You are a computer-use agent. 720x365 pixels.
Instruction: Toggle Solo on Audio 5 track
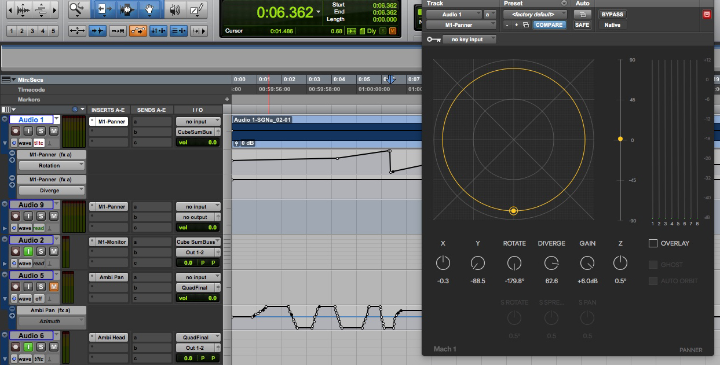41,287
